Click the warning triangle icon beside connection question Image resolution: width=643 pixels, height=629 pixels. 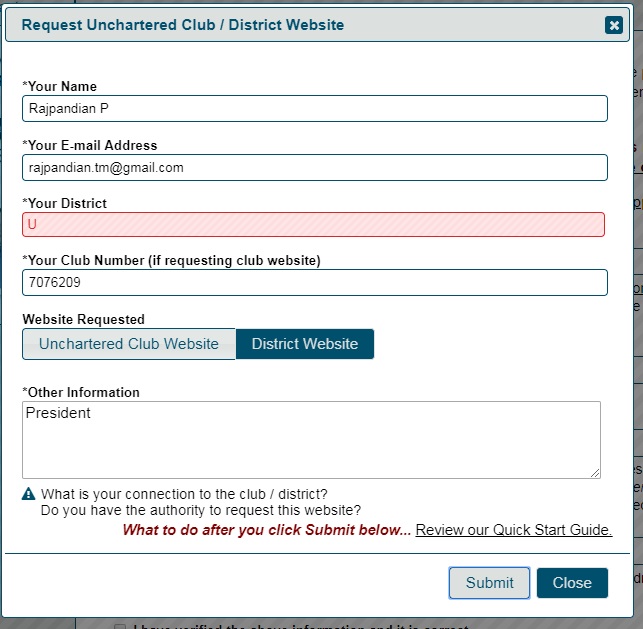[28, 494]
